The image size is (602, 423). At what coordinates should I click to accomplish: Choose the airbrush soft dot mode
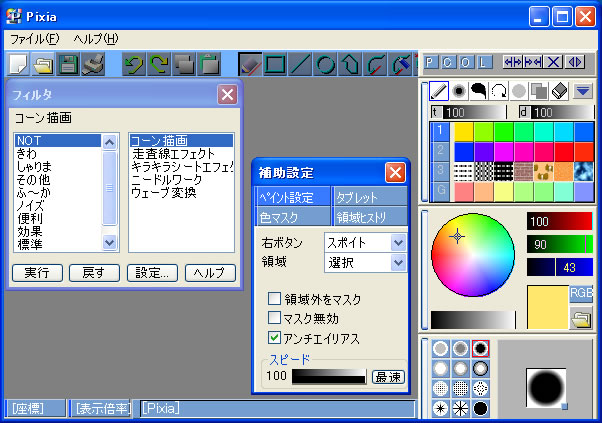[x=459, y=91]
